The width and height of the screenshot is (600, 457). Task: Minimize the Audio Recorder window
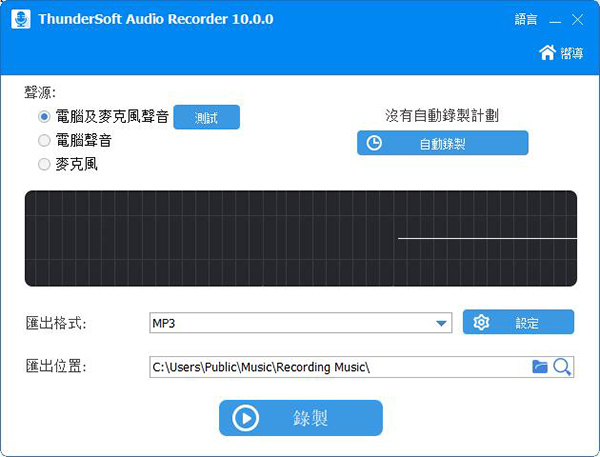(554, 20)
